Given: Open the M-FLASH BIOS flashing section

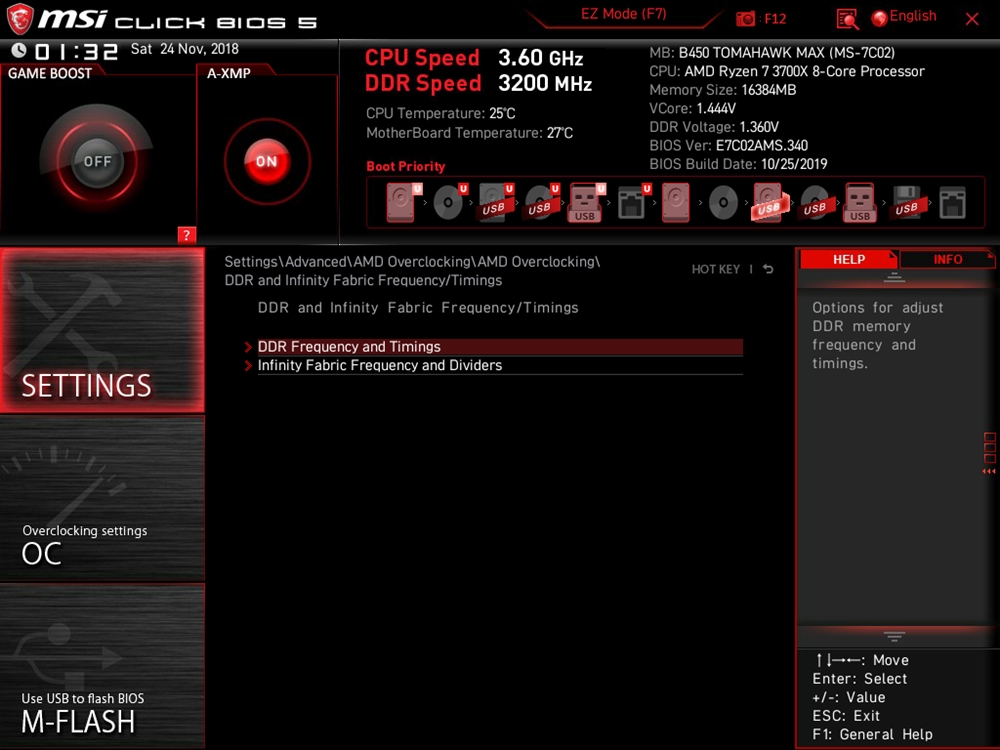Looking at the screenshot, I should [x=103, y=666].
